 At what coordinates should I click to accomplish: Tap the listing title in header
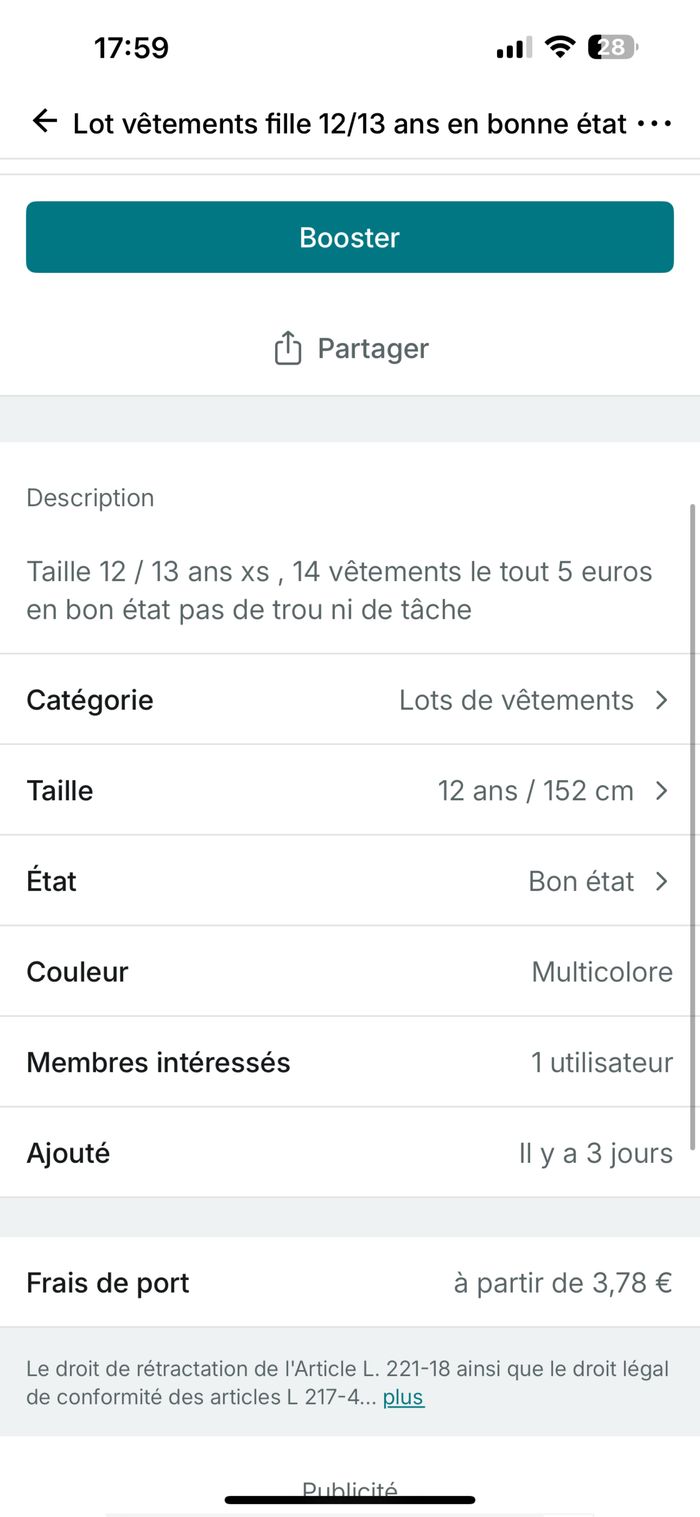pyautogui.click(x=349, y=124)
